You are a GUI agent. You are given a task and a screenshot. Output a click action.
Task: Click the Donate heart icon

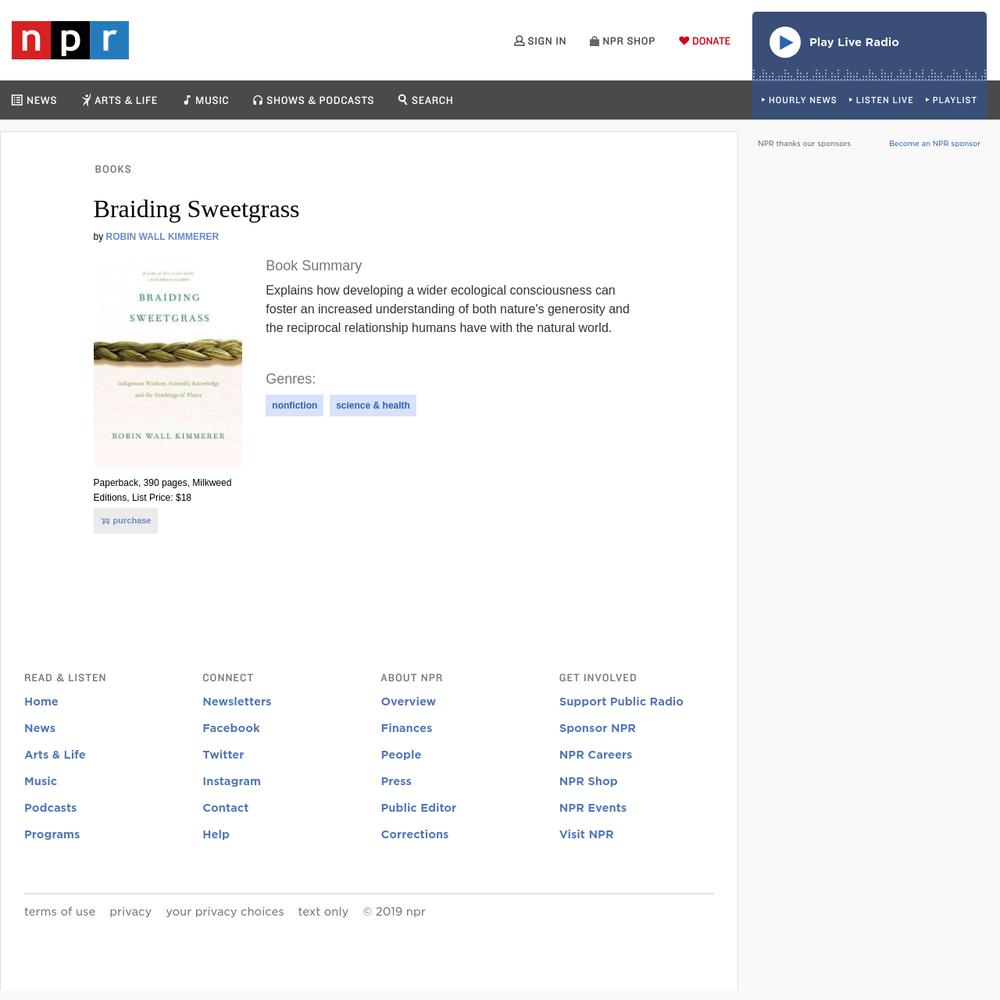(684, 41)
